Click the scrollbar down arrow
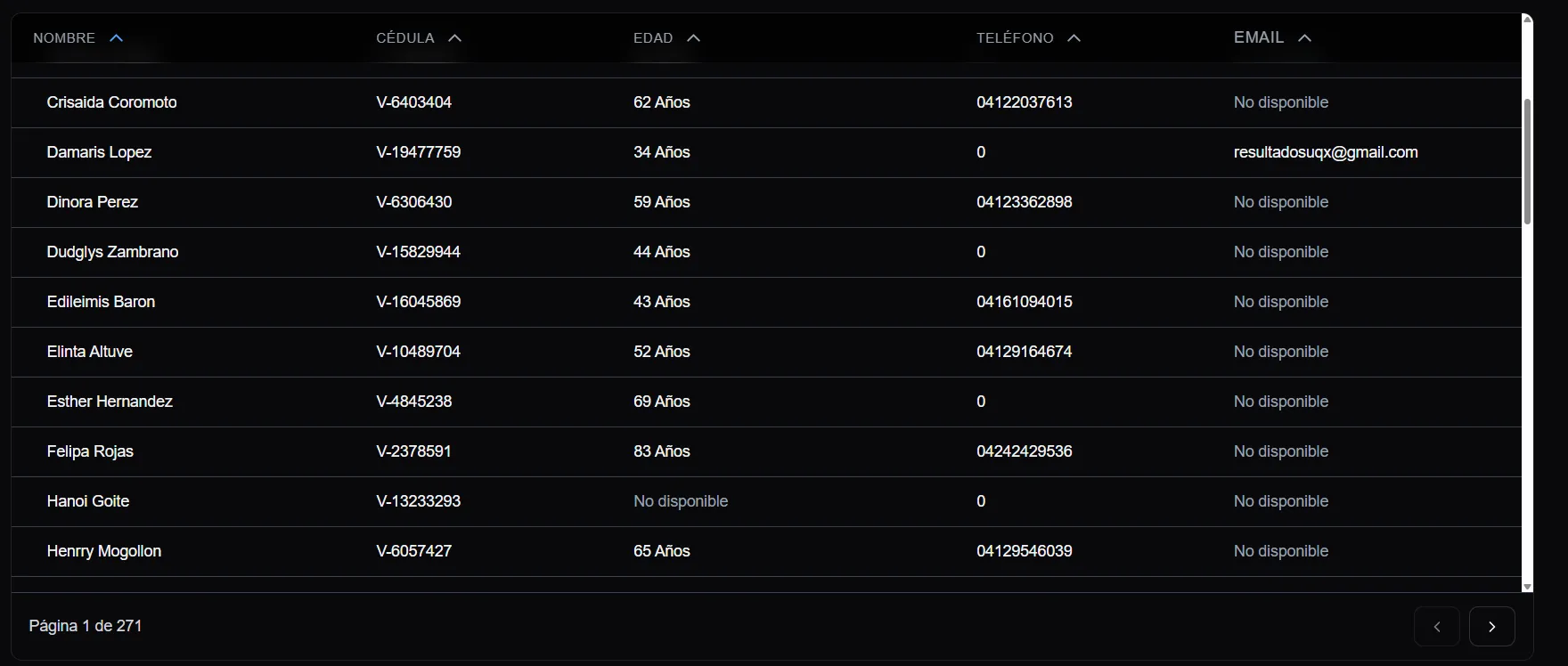Image resolution: width=1568 pixels, height=666 pixels. pyautogui.click(x=1527, y=587)
